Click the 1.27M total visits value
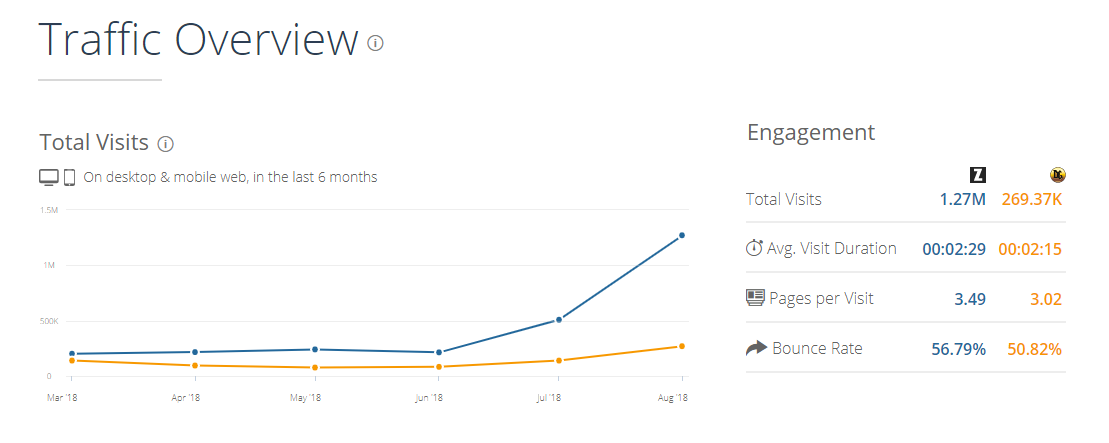 (x=962, y=199)
